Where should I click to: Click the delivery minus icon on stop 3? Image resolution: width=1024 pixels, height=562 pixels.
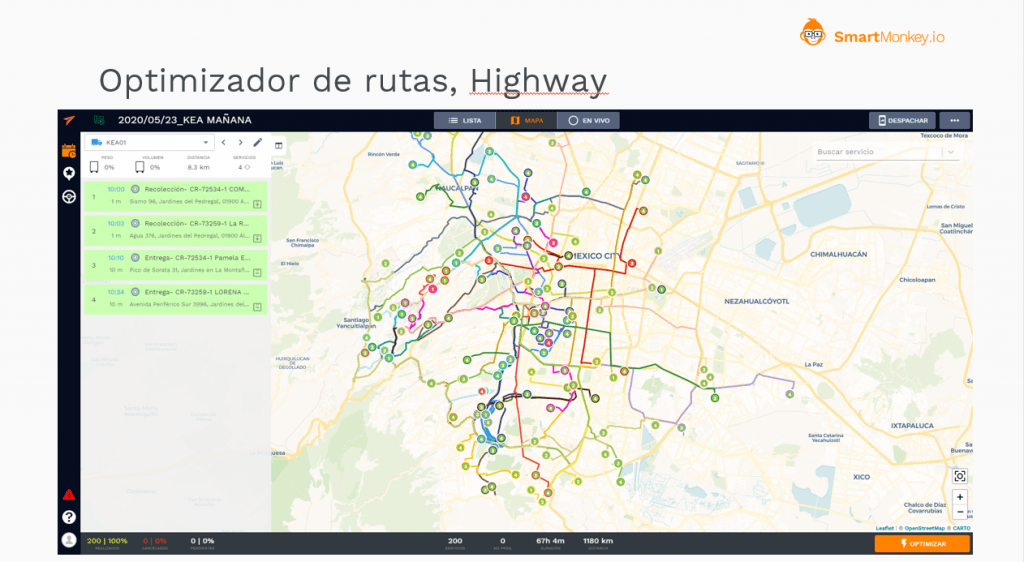(x=257, y=273)
